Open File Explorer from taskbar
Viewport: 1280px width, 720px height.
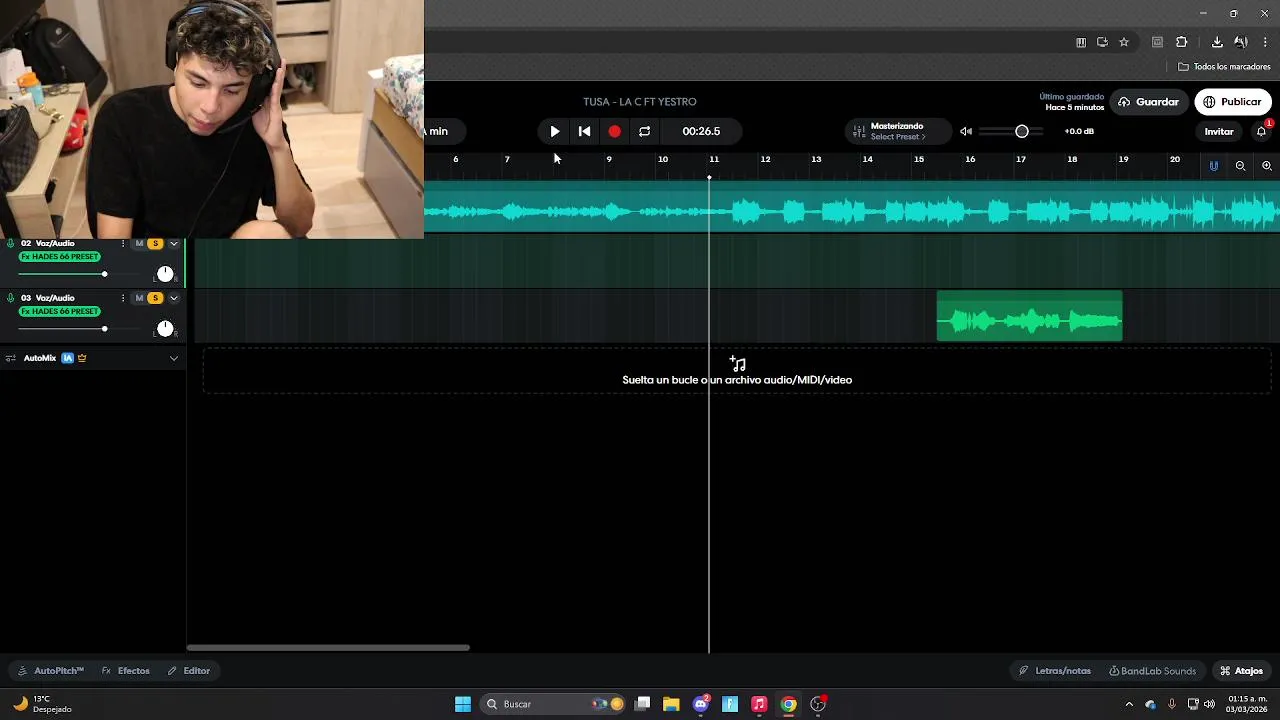pos(671,704)
